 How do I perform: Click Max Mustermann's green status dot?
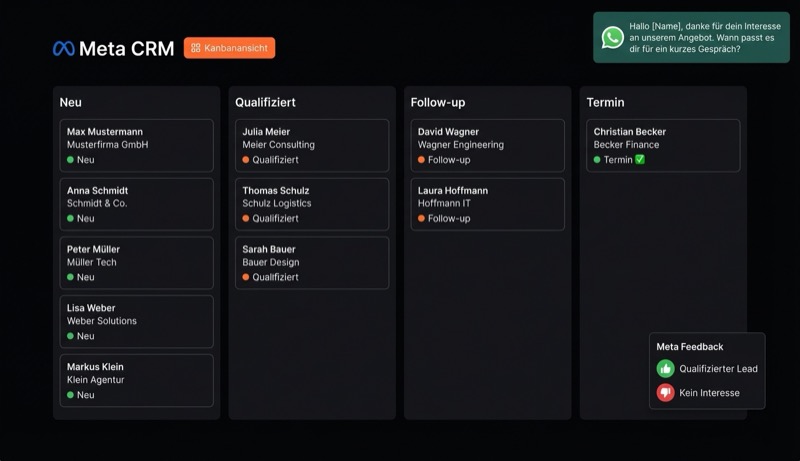pyautogui.click(x=71, y=160)
